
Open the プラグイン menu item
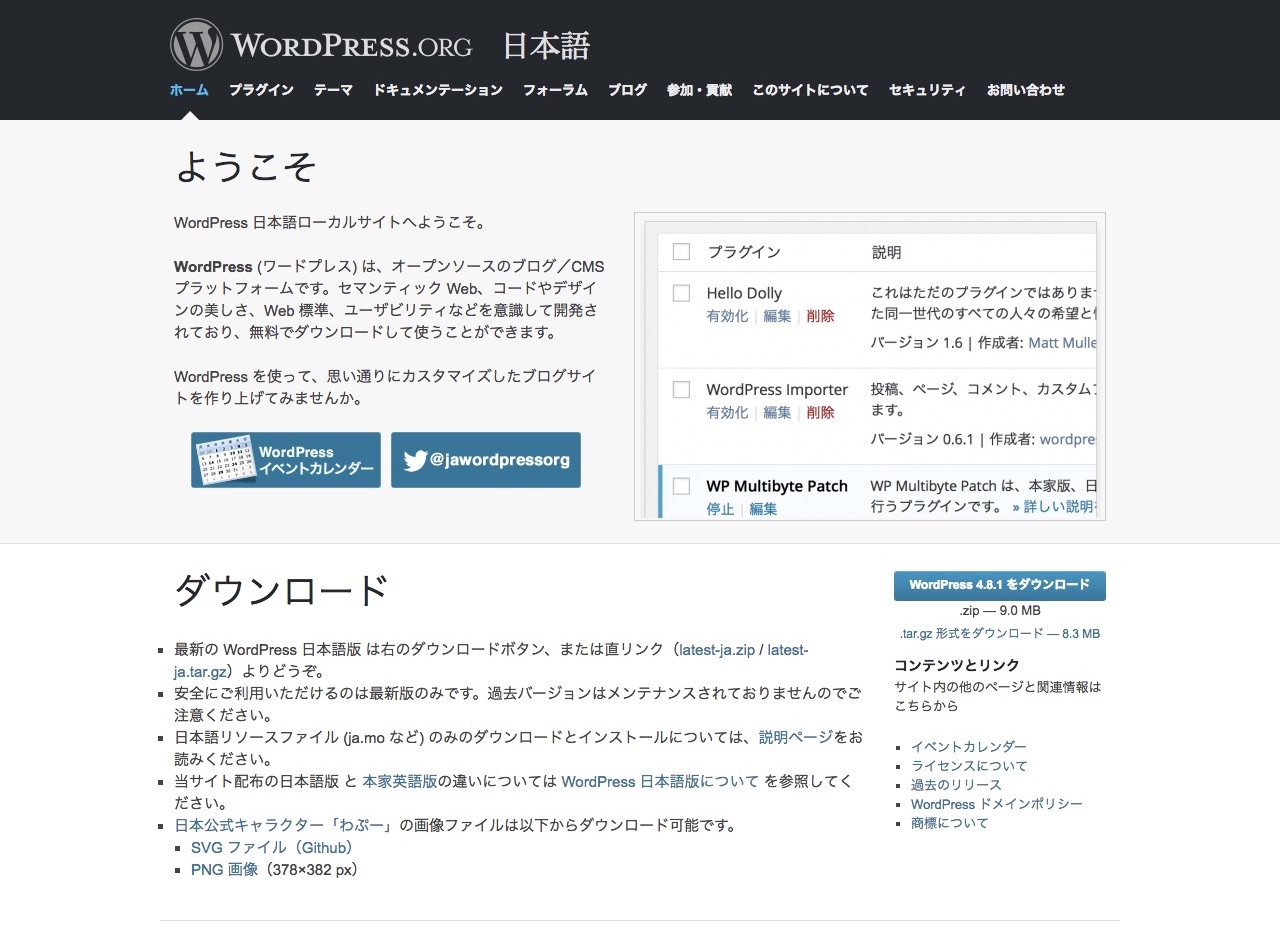(261, 90)
